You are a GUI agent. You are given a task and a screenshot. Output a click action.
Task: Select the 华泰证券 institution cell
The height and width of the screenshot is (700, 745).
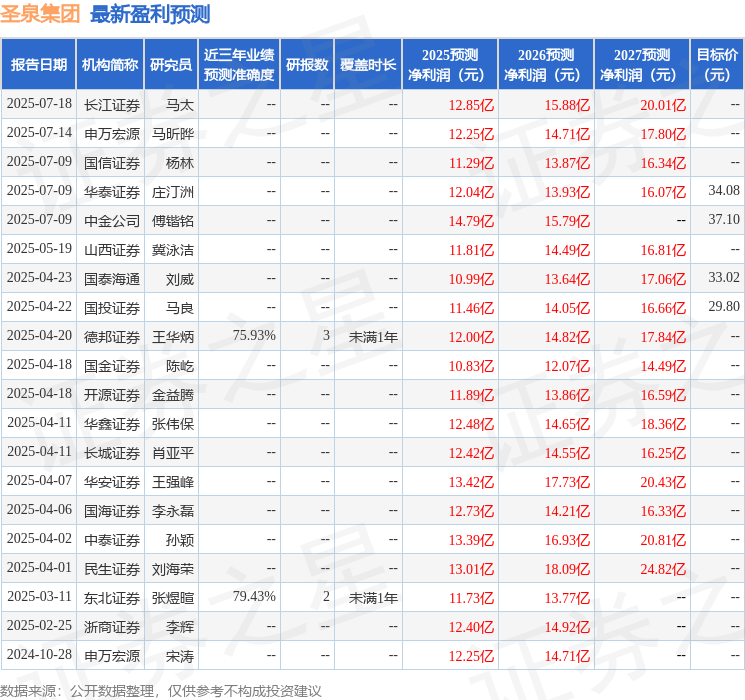click(112, 192)
